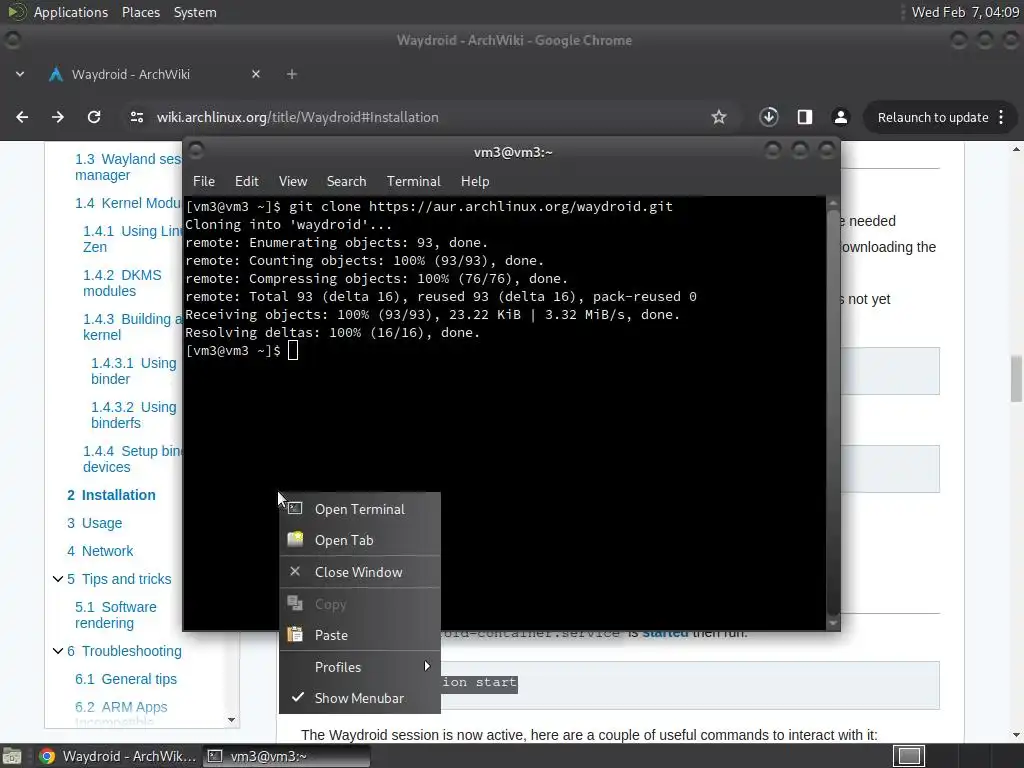
Task: Choose Open Terminal from context menu
Action: tap(360, 509)
